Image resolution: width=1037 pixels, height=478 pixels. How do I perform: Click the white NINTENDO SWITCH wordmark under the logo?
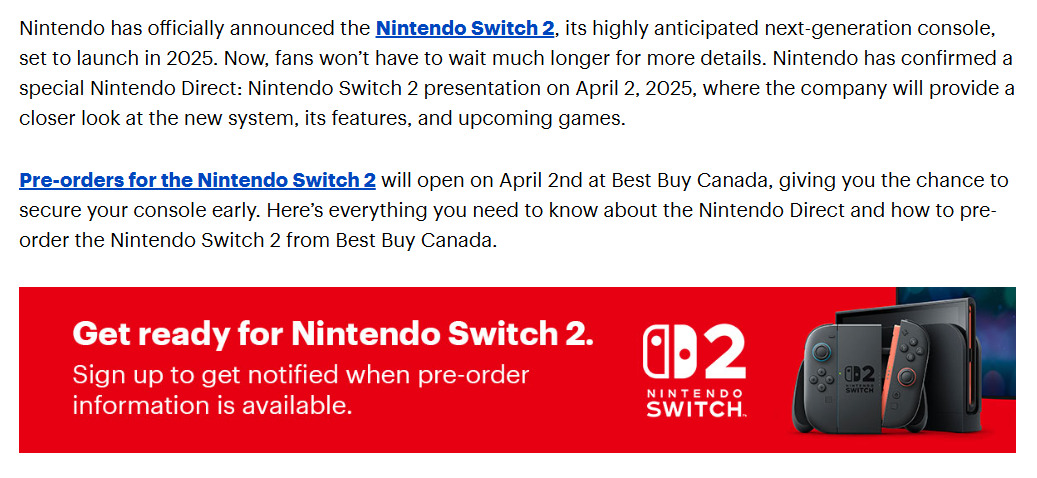(695, 402)
